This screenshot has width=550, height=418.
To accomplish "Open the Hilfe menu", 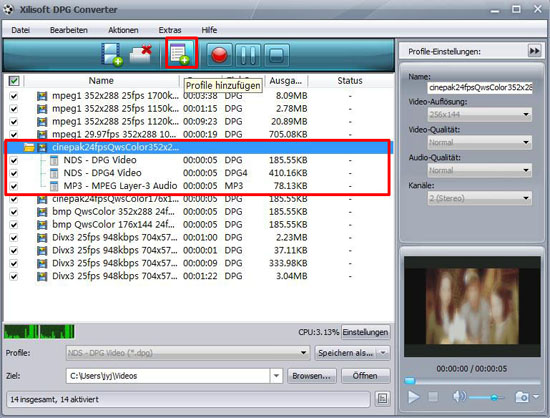I will click(x=209, y=30).
